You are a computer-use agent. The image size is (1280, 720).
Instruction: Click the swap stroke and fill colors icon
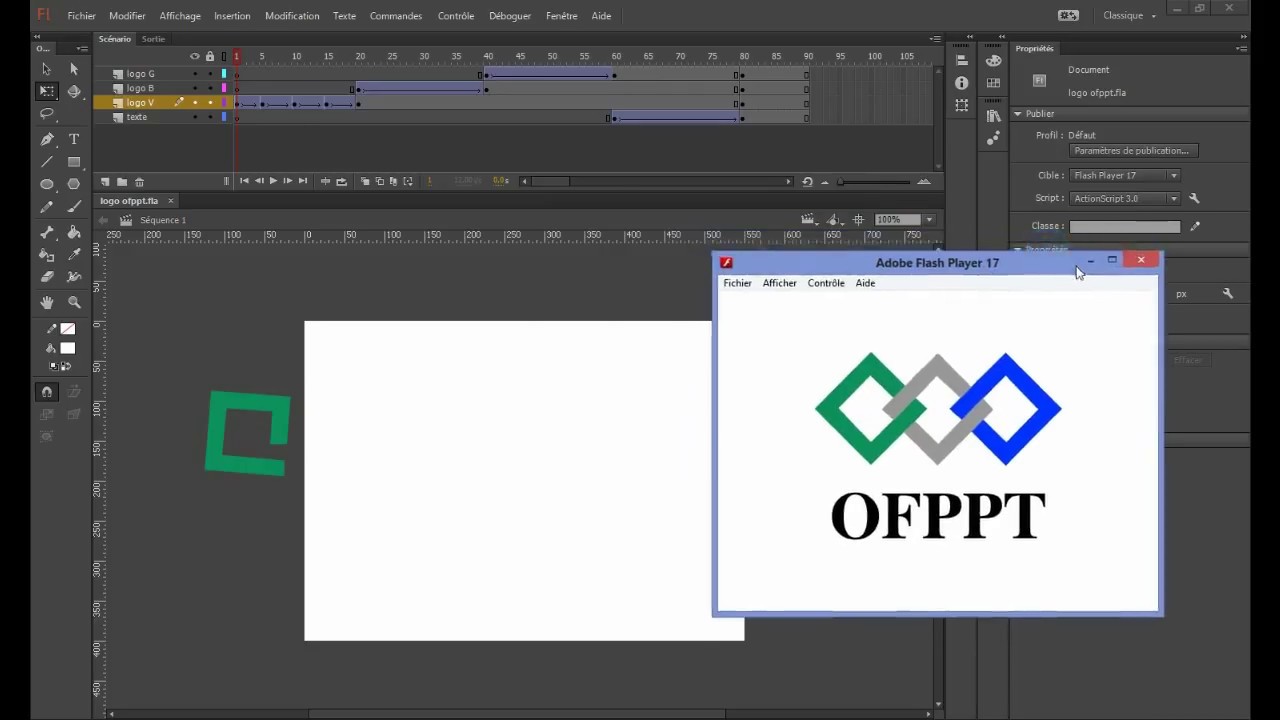click(67, 366)
